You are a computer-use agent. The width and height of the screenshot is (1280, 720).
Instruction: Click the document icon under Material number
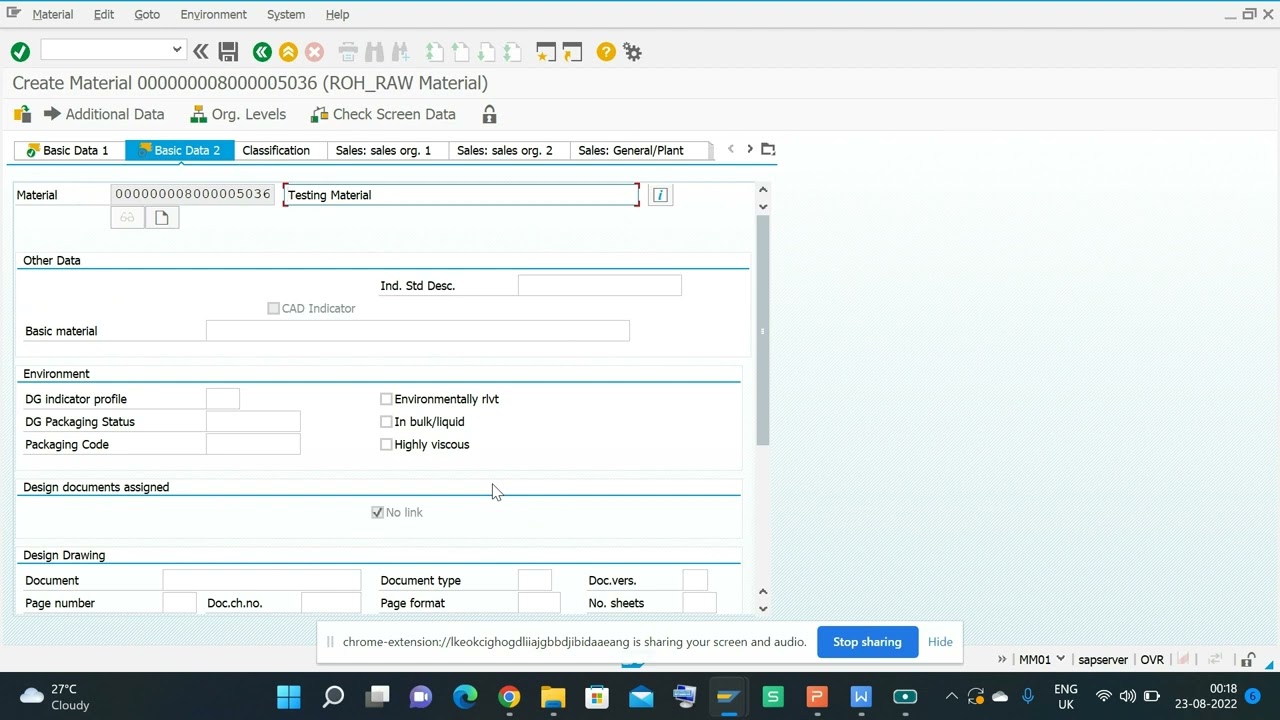point(162,218)
